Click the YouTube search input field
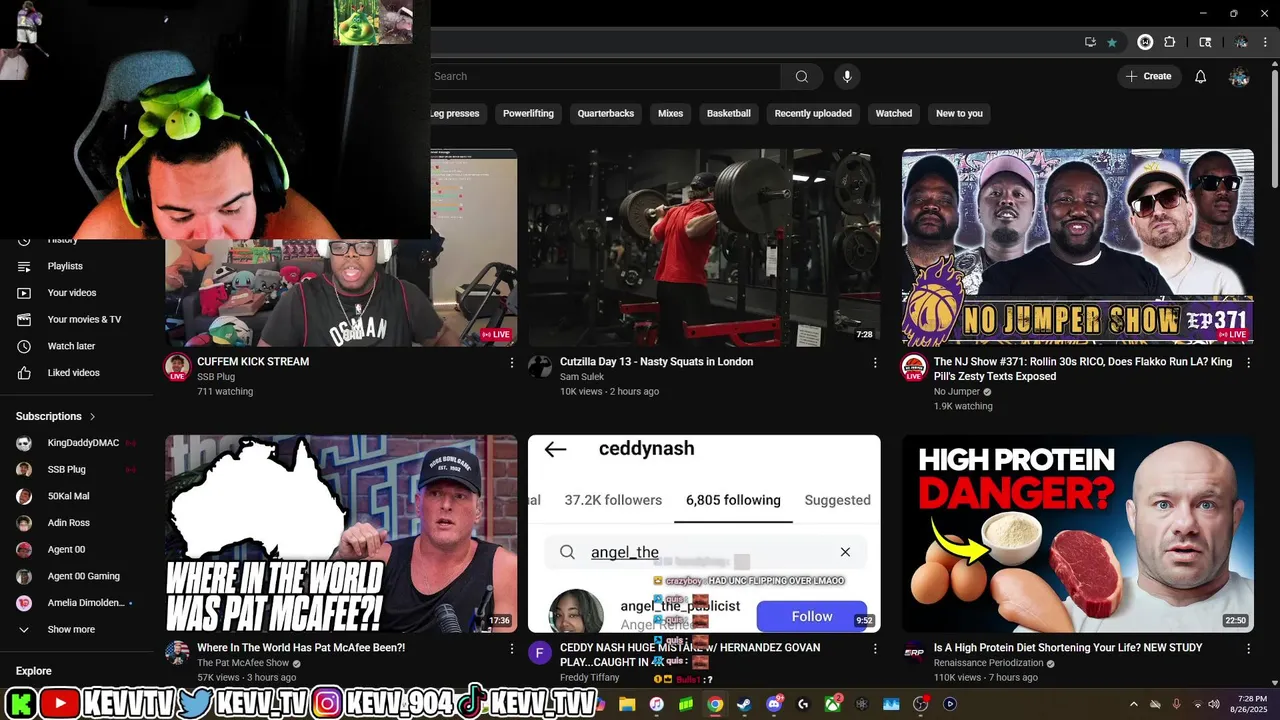 point(605,76)
